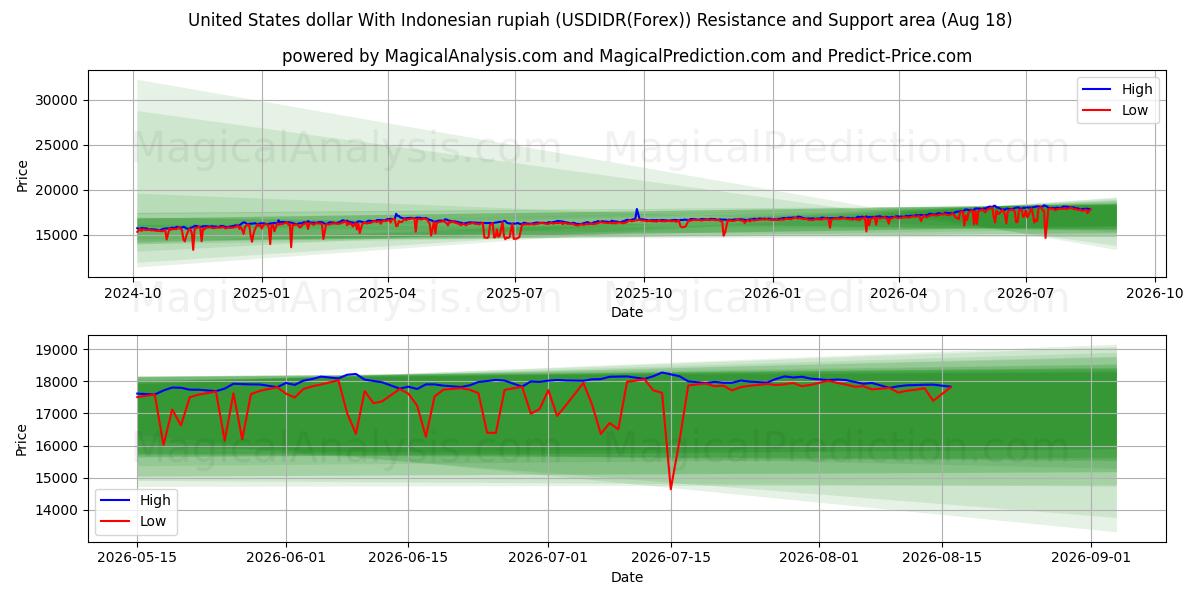Click the 2026-07-01 date tick label
Image resolution: width=1200 pixels, height=600 pixels.
(x=548, y=559)
